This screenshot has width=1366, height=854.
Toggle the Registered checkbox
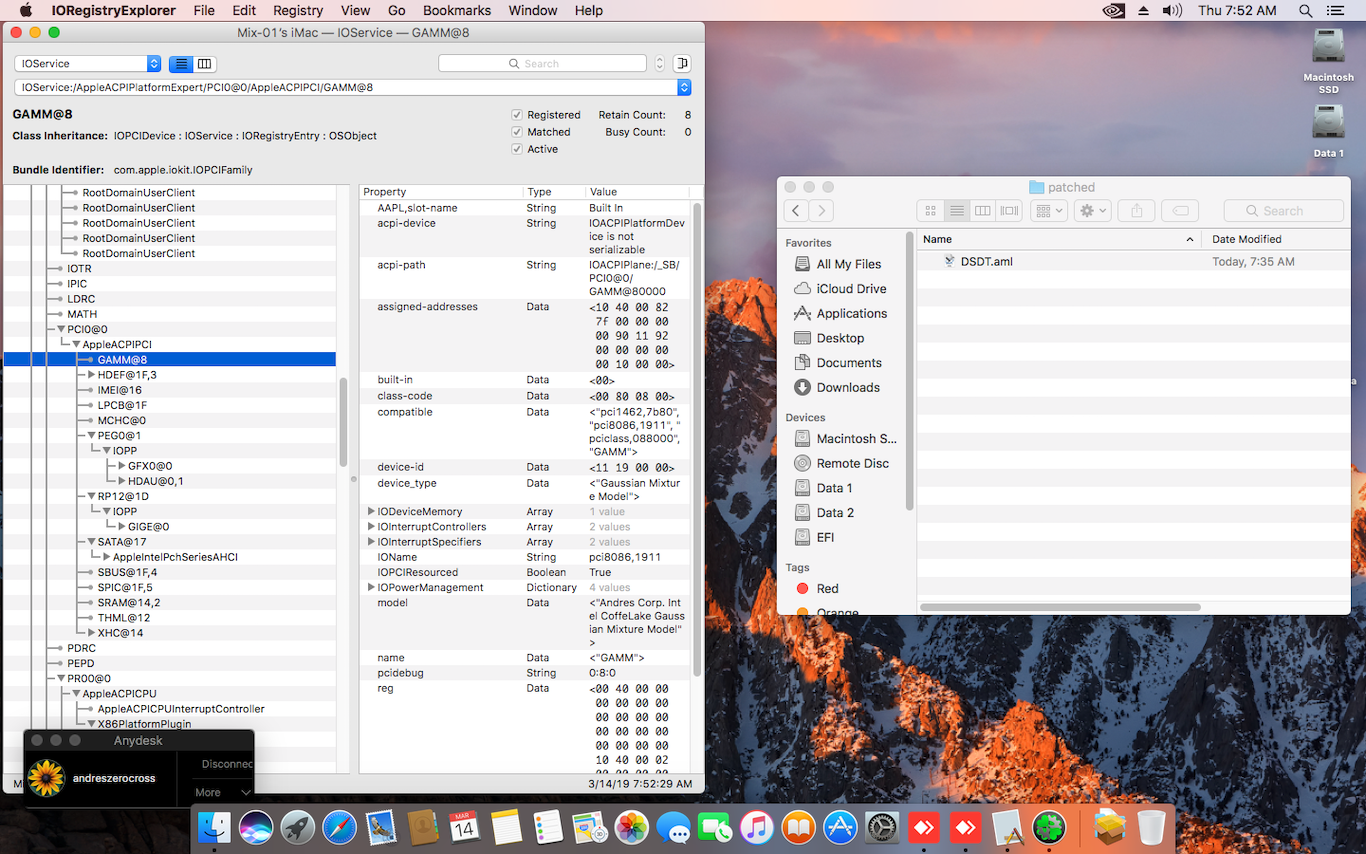517,115
